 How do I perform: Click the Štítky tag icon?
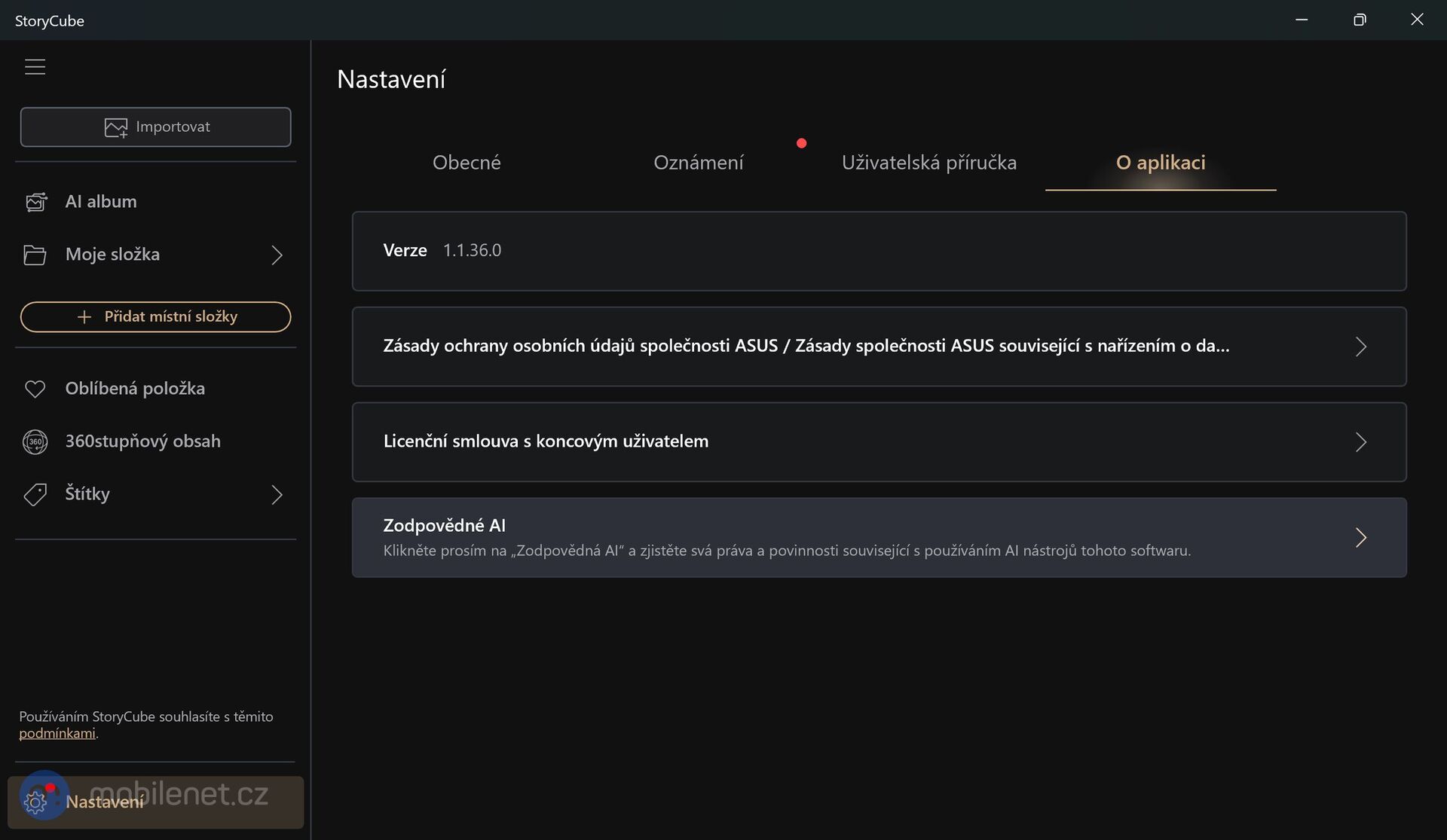pos(35,494)
